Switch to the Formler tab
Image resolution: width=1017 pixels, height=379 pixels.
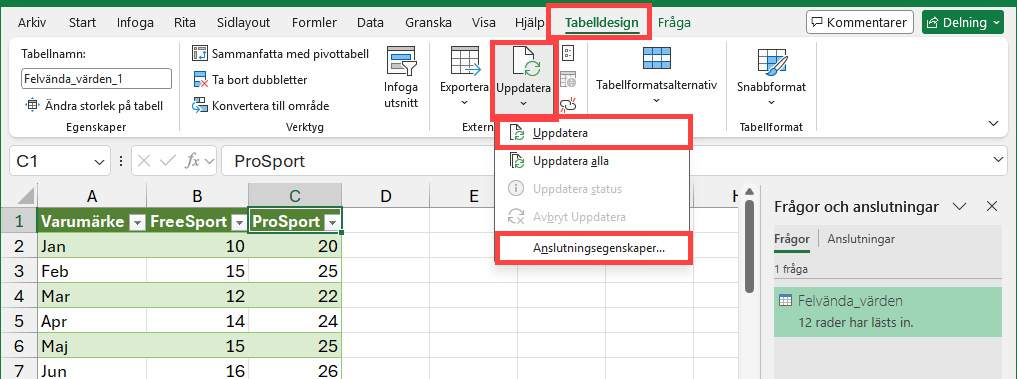[x=315, y=23]
